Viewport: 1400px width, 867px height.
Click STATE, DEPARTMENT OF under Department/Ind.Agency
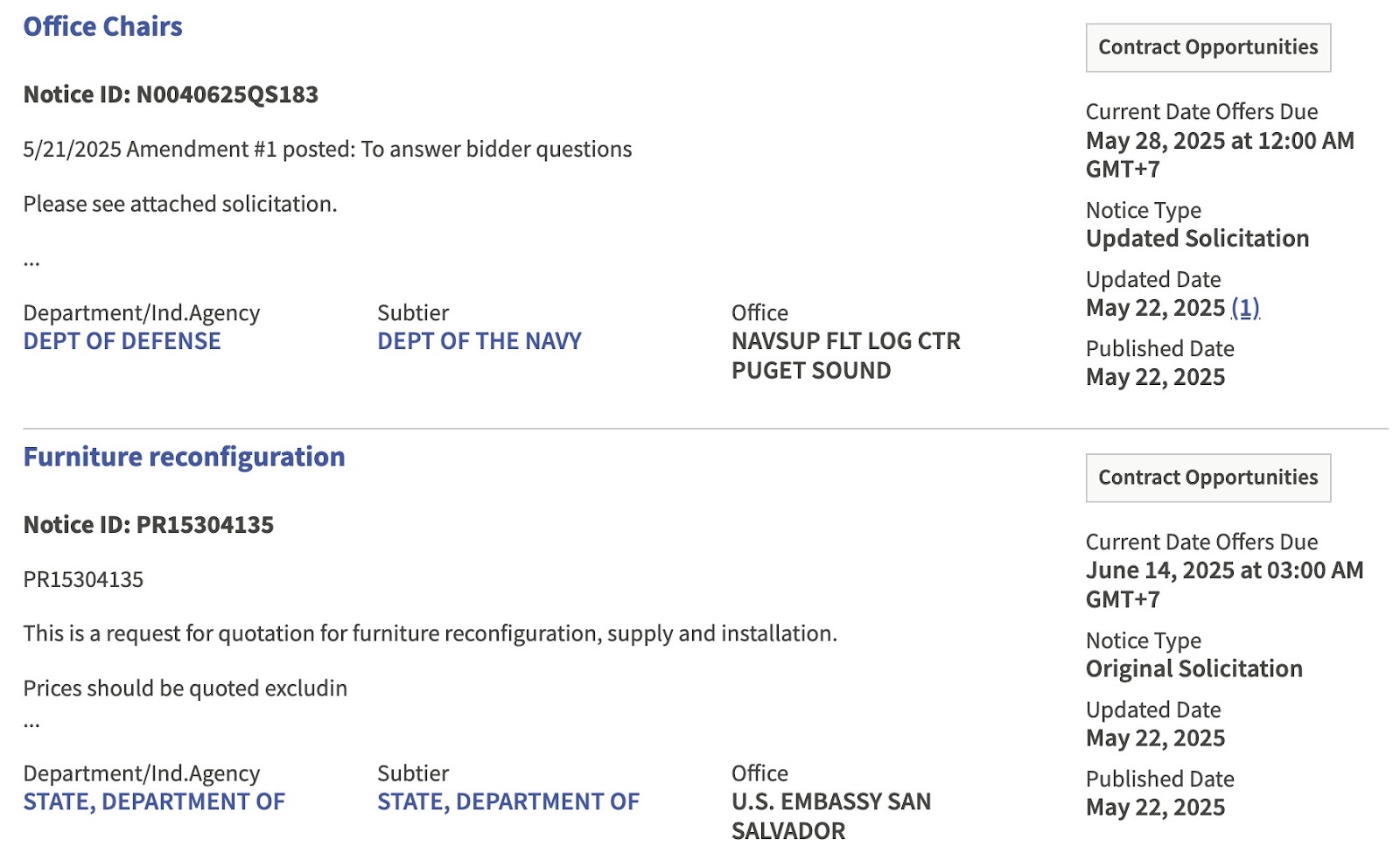pyautogui.click(x=154, y=801)
